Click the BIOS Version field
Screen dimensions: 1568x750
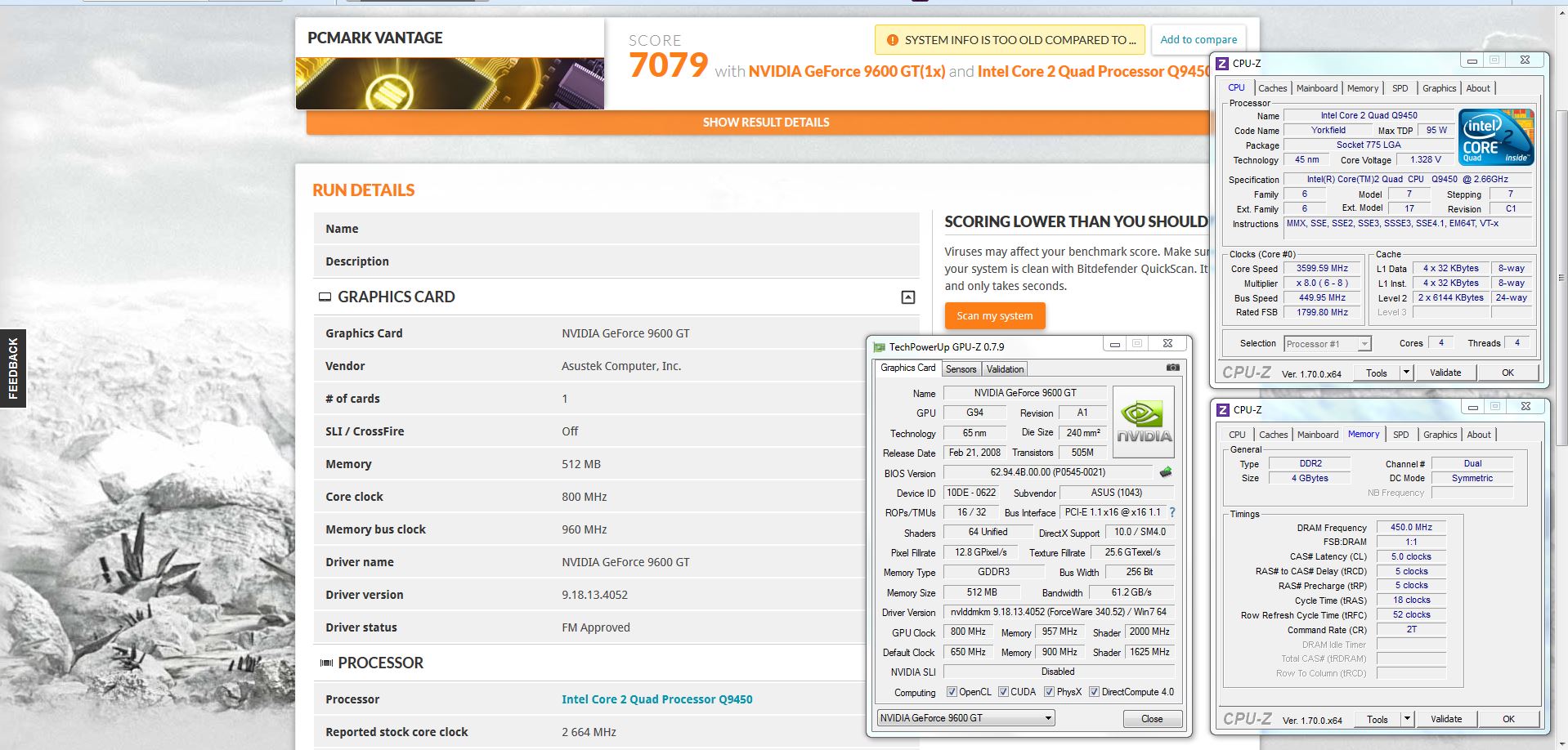coord(1048,472)
